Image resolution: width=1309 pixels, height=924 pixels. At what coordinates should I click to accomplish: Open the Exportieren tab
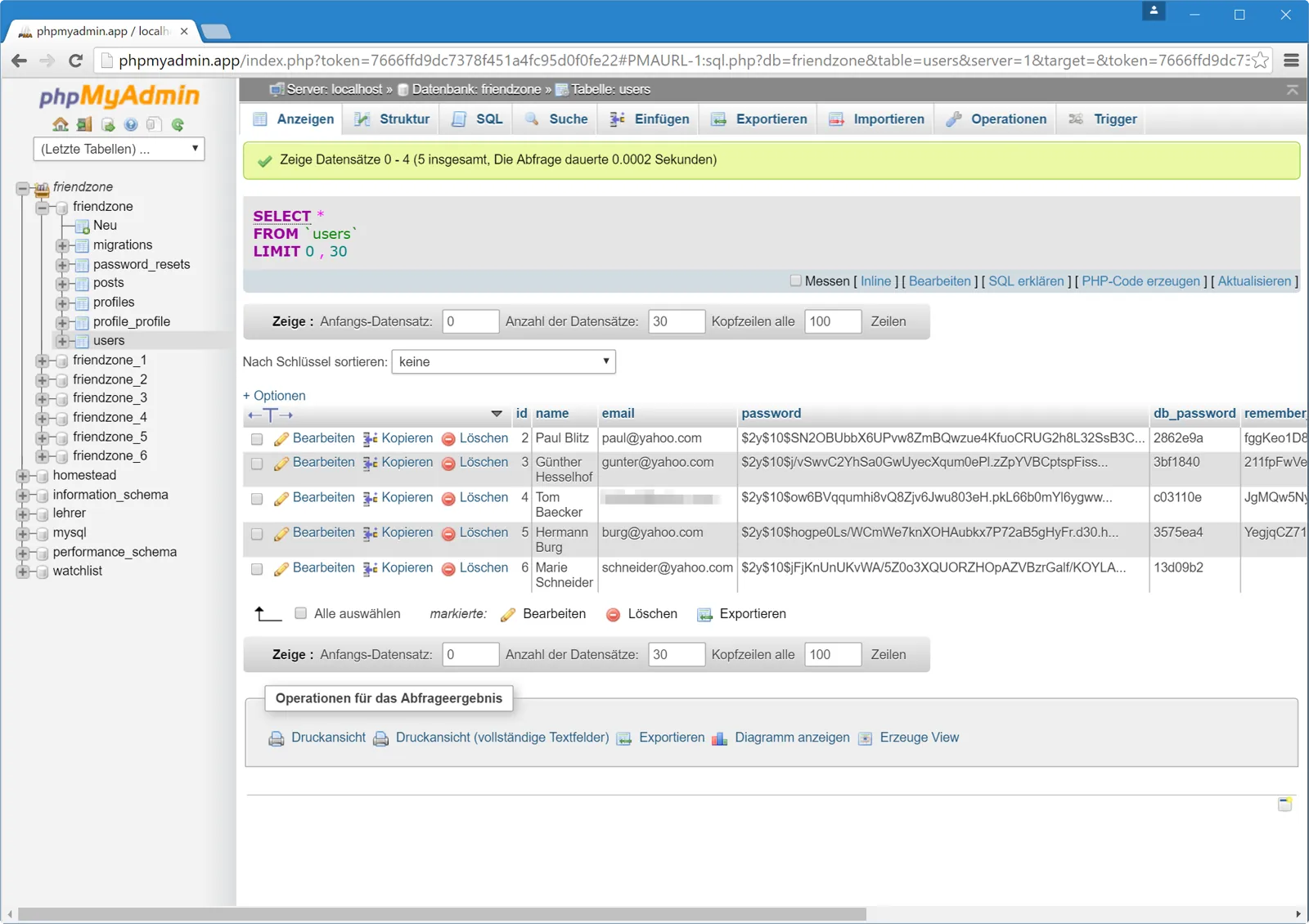[x=759, y=119]
